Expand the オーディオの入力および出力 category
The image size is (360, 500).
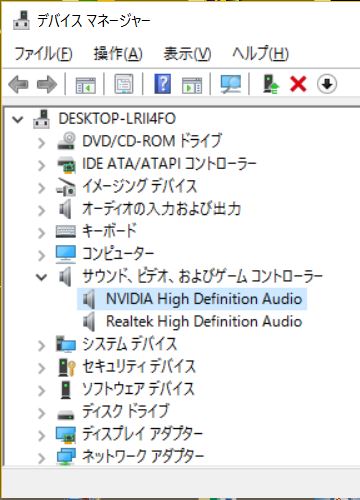[x=41, y=211]
